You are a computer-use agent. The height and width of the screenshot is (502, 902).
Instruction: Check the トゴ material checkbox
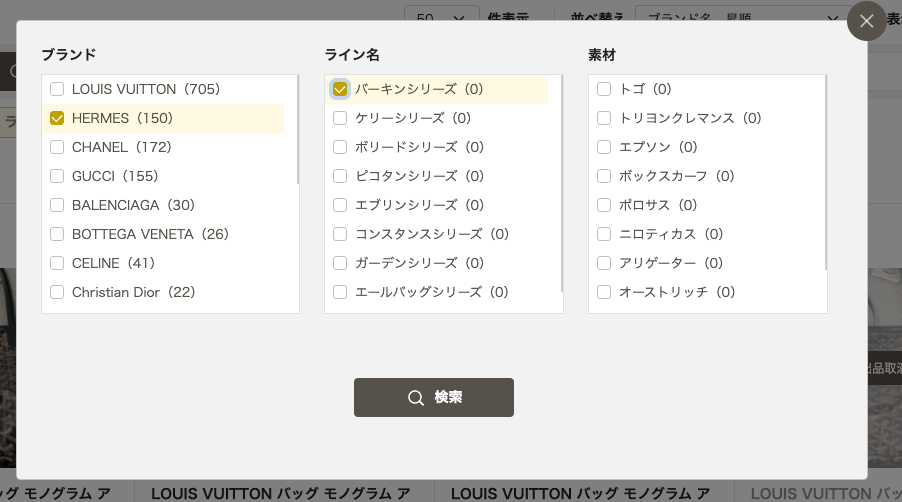(604, 89)
